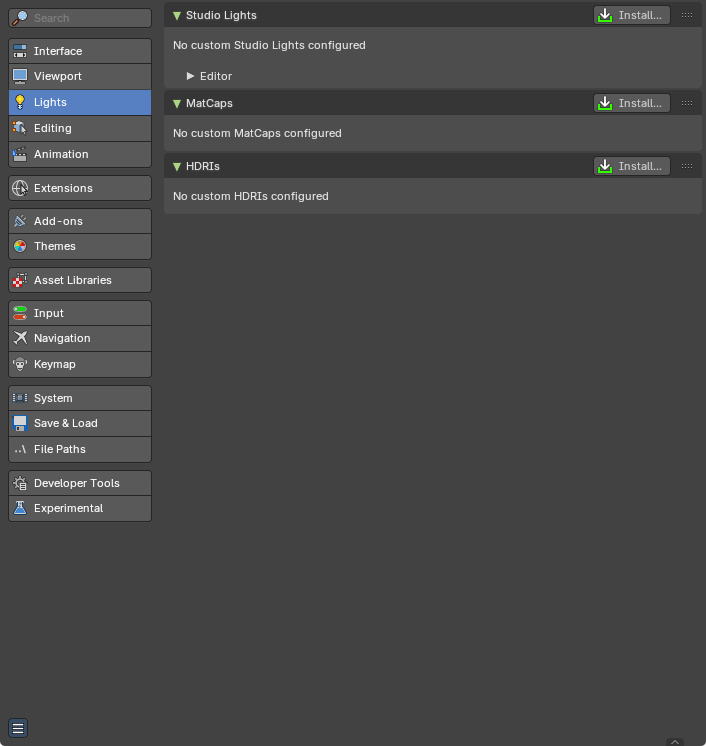706x746 pixels.
Task: Click the 'MatCaps' panel title
Action: point(209,103)
